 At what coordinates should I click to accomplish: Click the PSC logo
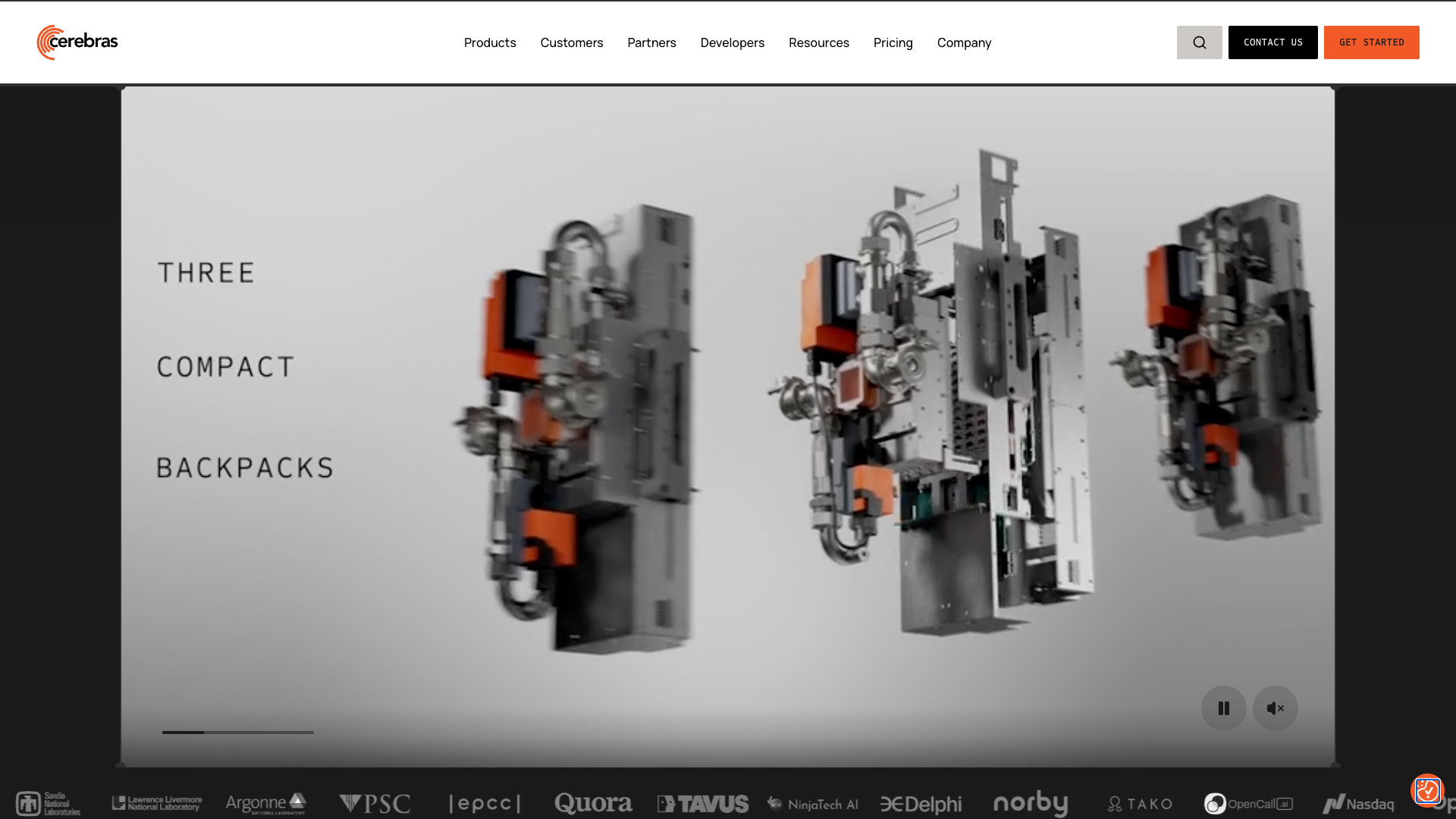[375, 804]
